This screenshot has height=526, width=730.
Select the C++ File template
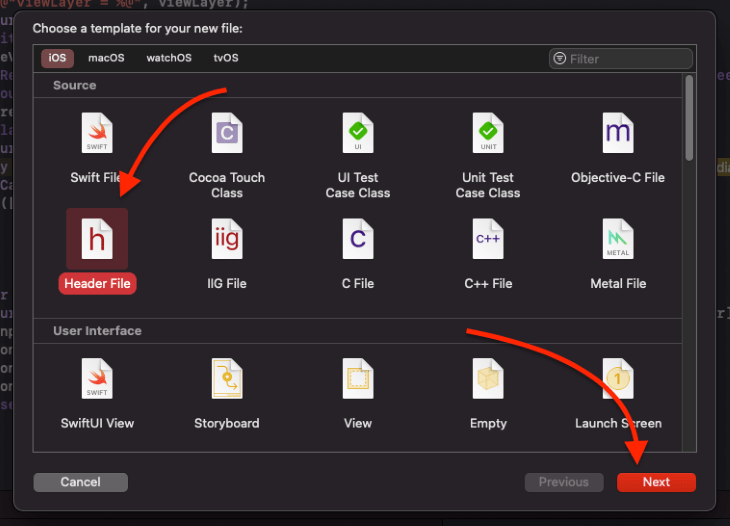click(488, 240)
